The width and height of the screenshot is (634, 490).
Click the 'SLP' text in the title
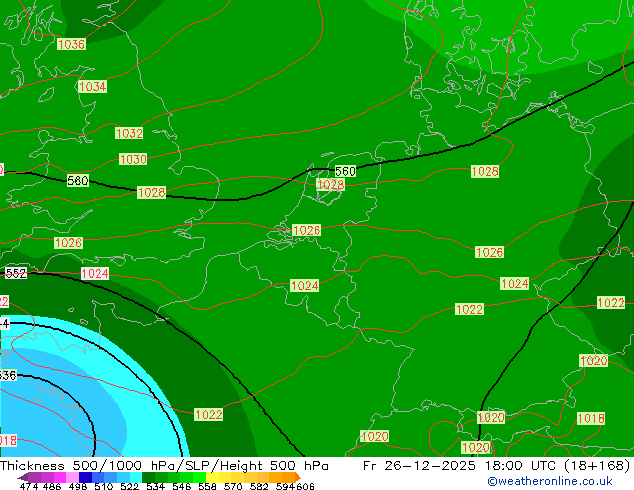pos(189,466)
